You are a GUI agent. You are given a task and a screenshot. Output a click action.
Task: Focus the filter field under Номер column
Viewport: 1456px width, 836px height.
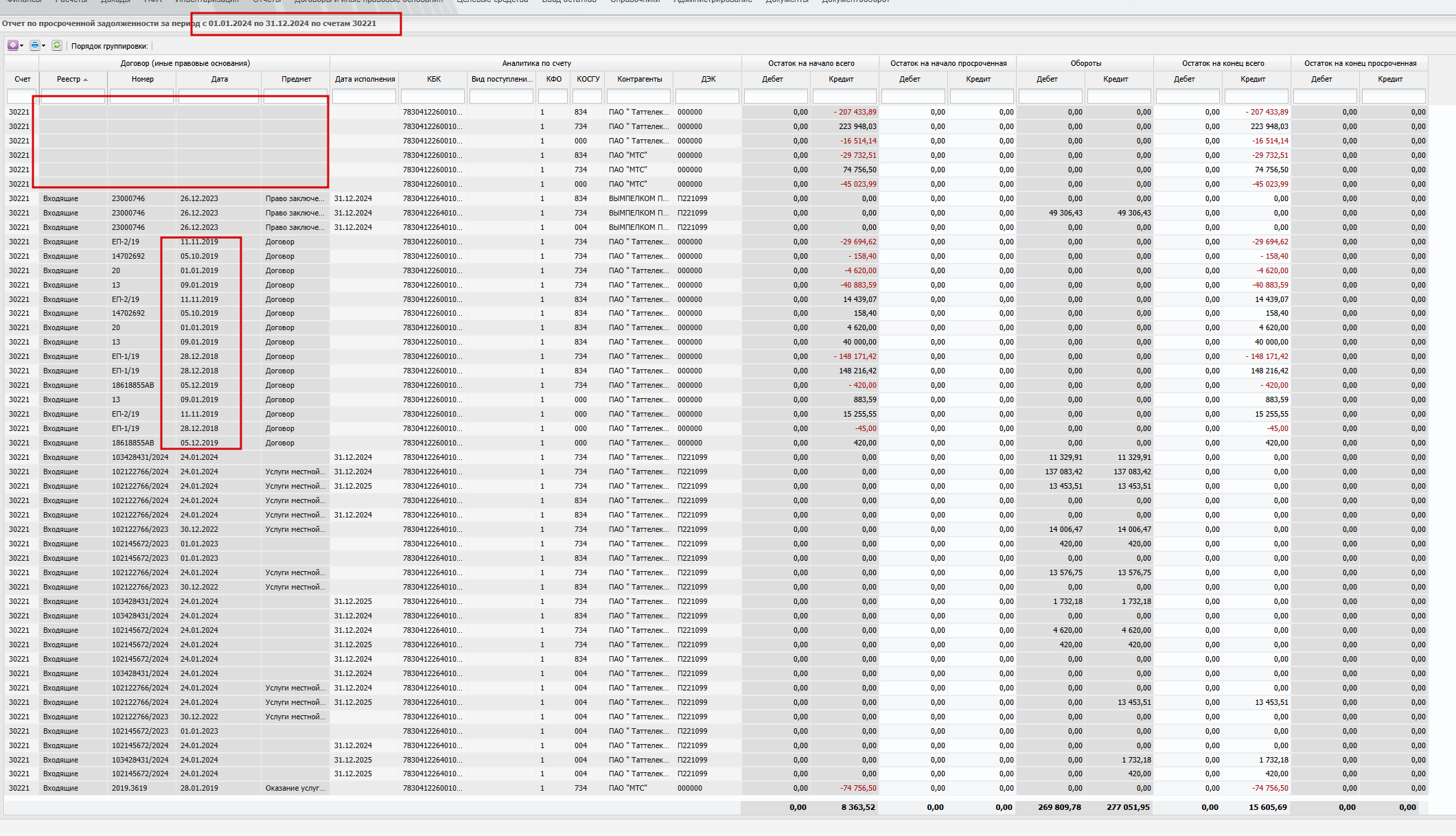click(142, 96)
